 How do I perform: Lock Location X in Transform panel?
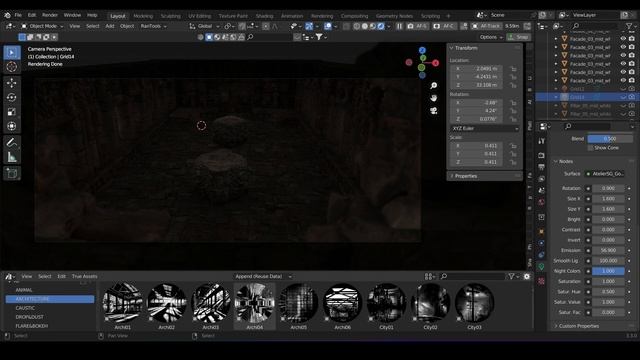point(513,69)
